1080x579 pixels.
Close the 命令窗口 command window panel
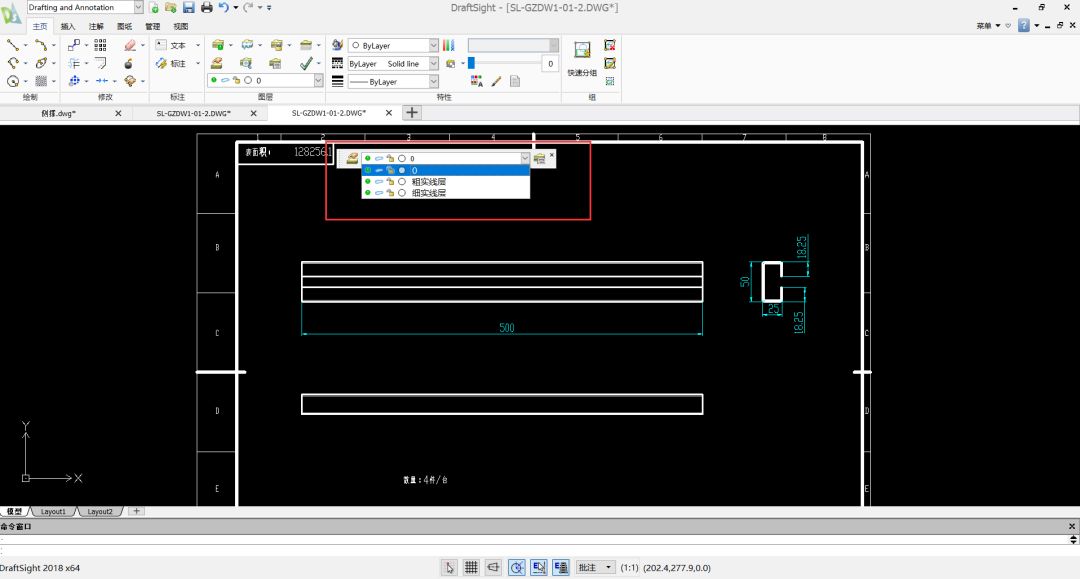pyautogui.click(x=1072, y=526)
